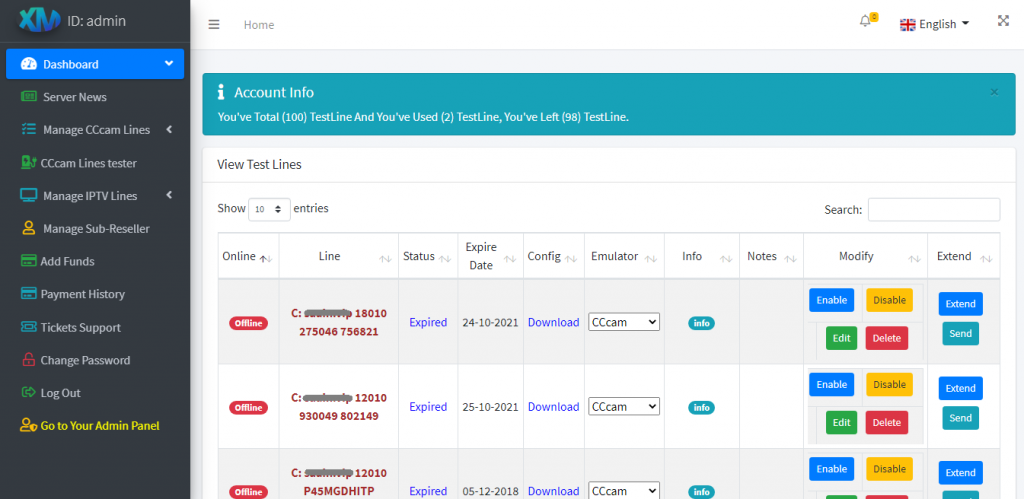This screenshot has width=1024, height=499.
Task: Sort table by Emulator column
Action: [x=650, y=259]
